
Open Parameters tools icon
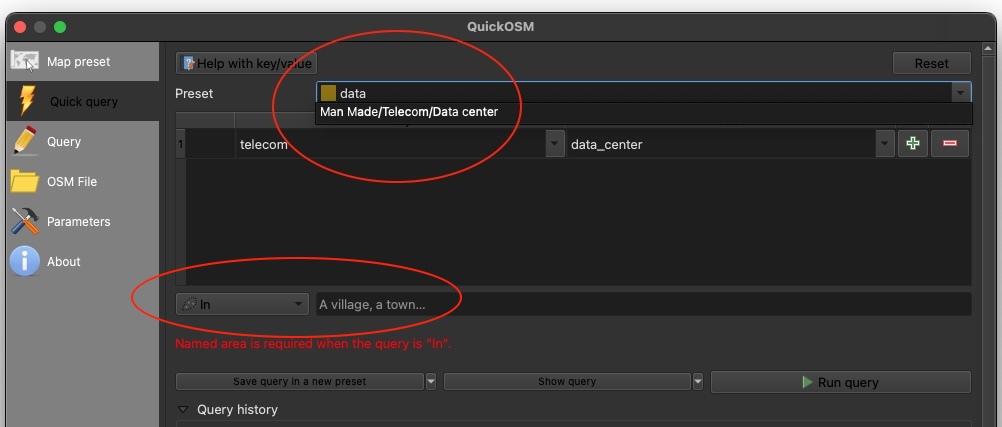pyautogui.click(x=25, y=221)
